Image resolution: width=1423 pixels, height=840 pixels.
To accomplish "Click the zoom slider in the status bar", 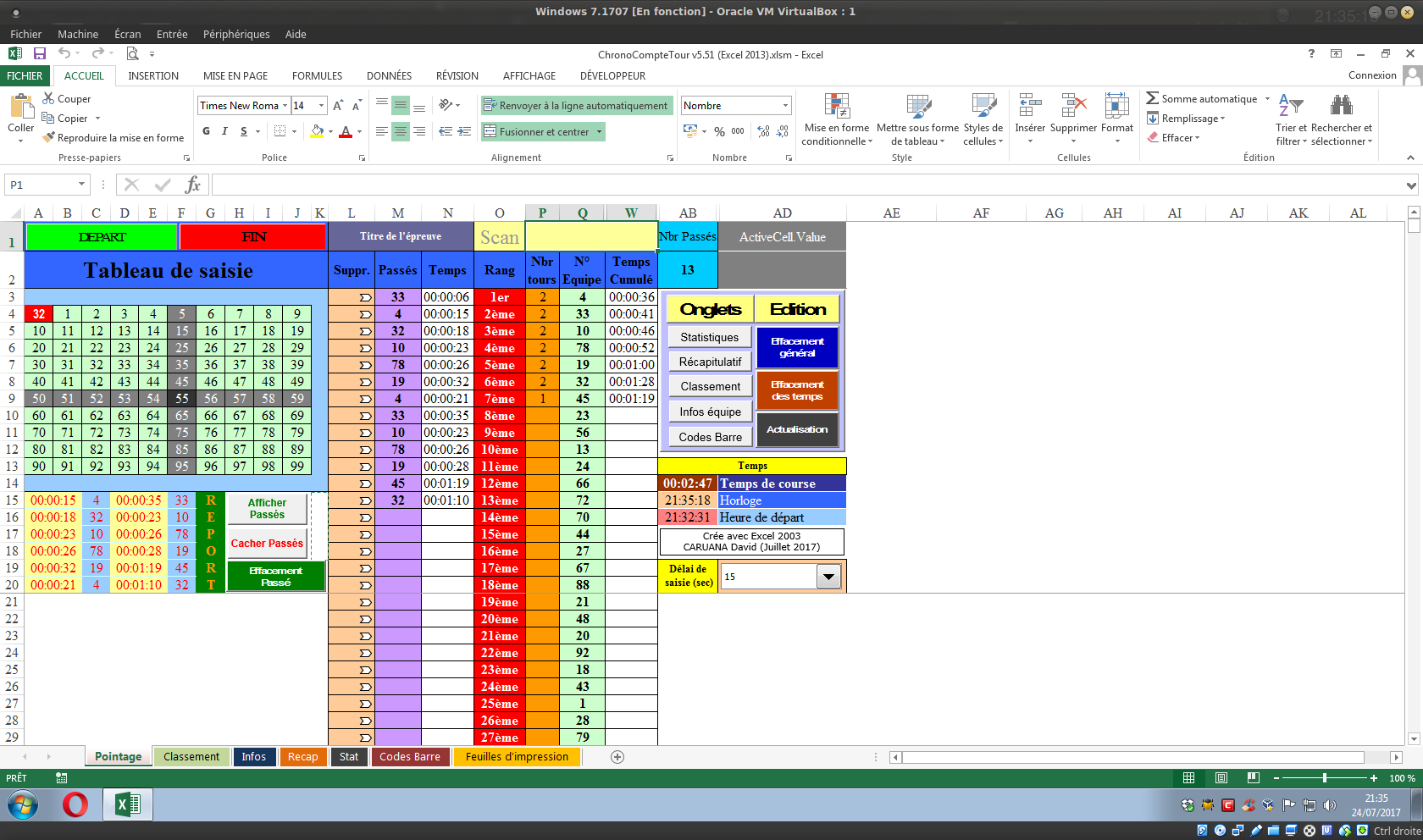I will (1324, 778).
